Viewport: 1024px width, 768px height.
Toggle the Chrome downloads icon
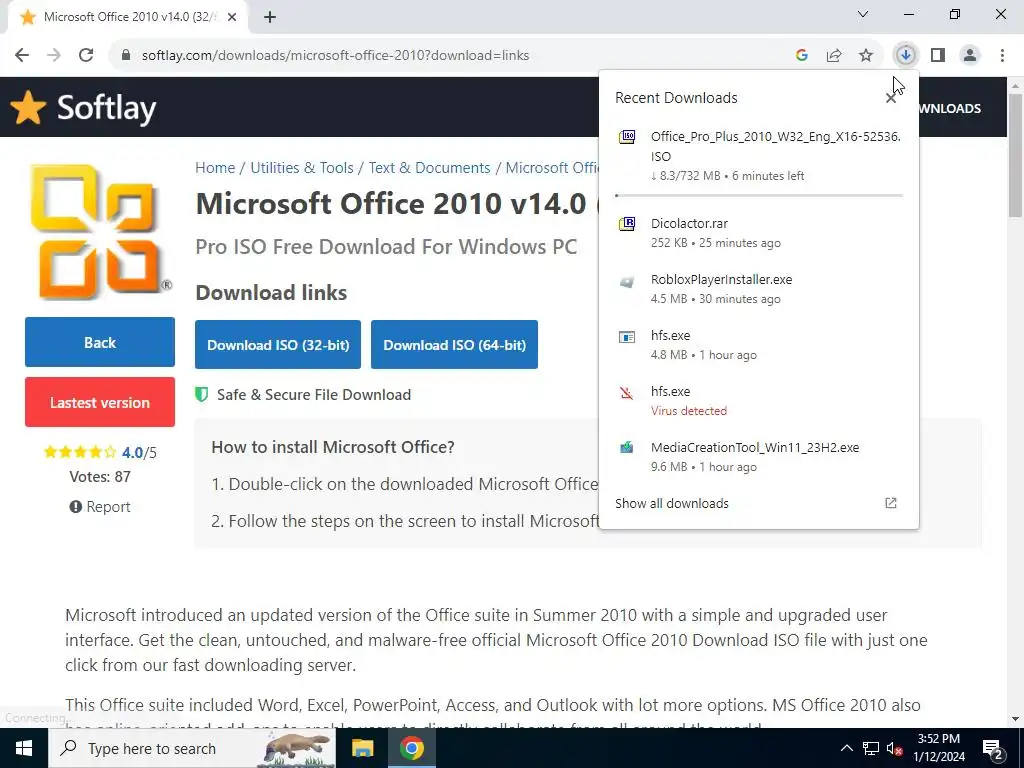click(x=906, y=56)
